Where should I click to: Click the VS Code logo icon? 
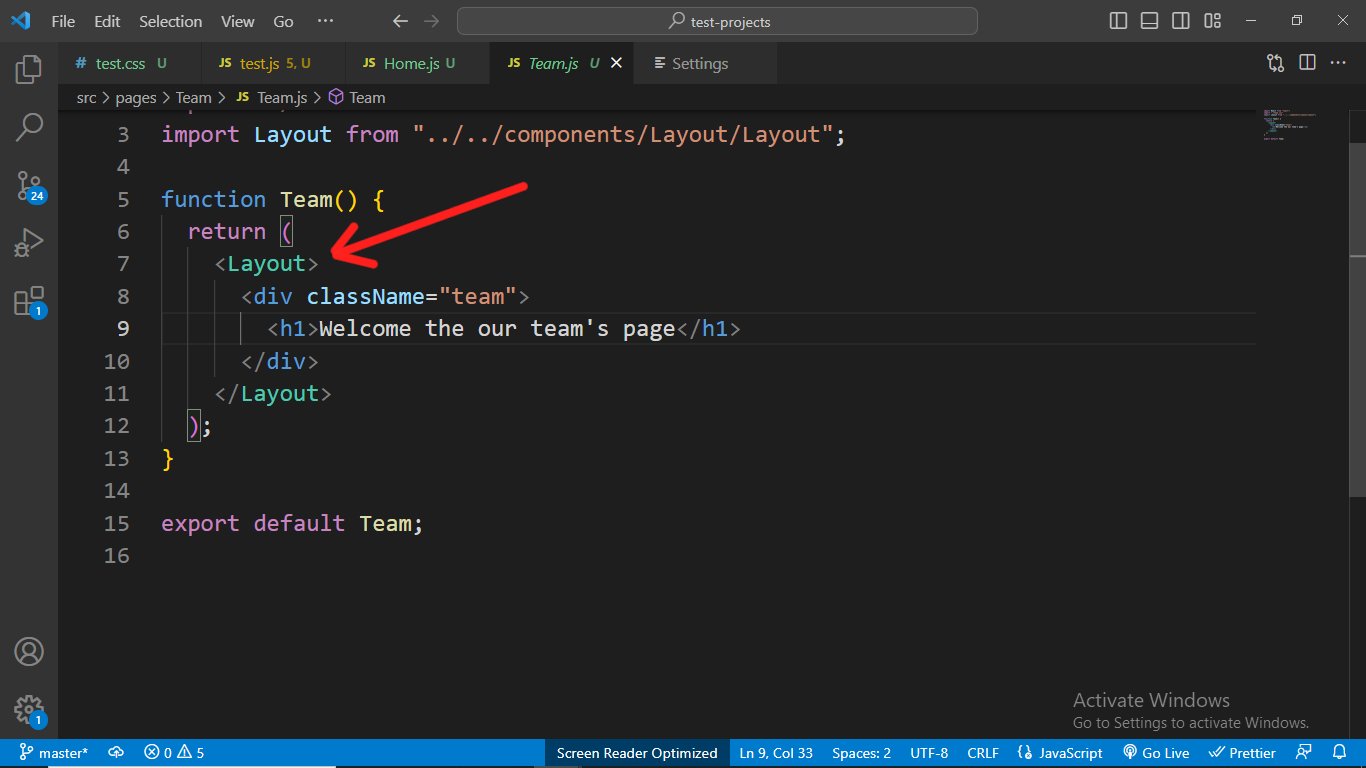point(20,21)
